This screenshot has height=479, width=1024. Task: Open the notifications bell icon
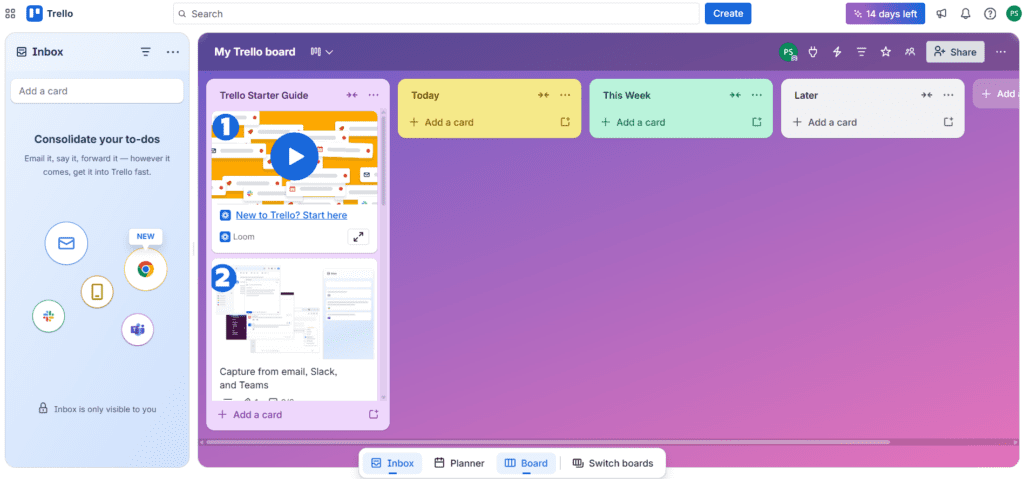966,14
